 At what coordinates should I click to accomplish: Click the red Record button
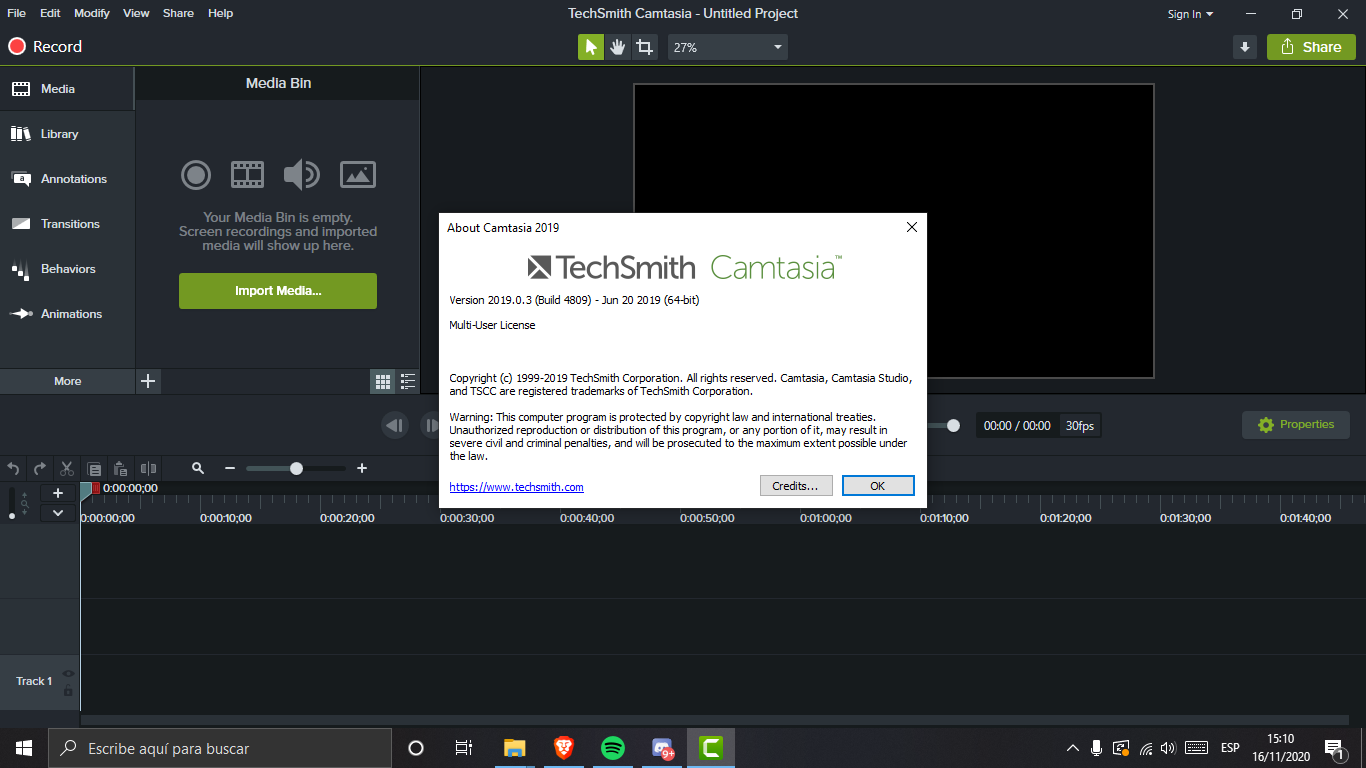tap(45, 47)
